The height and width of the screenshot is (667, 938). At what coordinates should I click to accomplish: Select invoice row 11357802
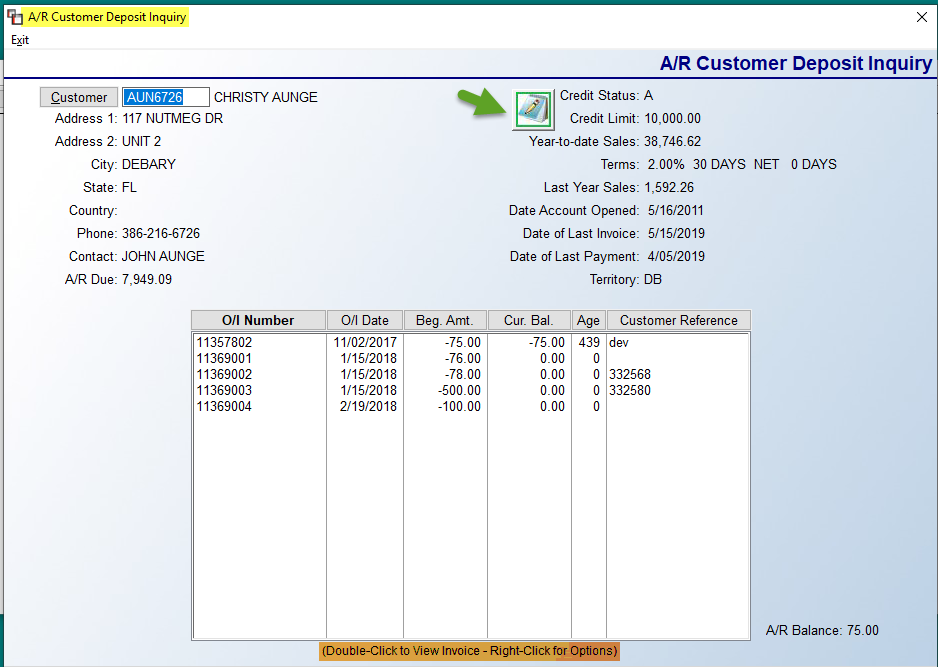pos(471,342)
